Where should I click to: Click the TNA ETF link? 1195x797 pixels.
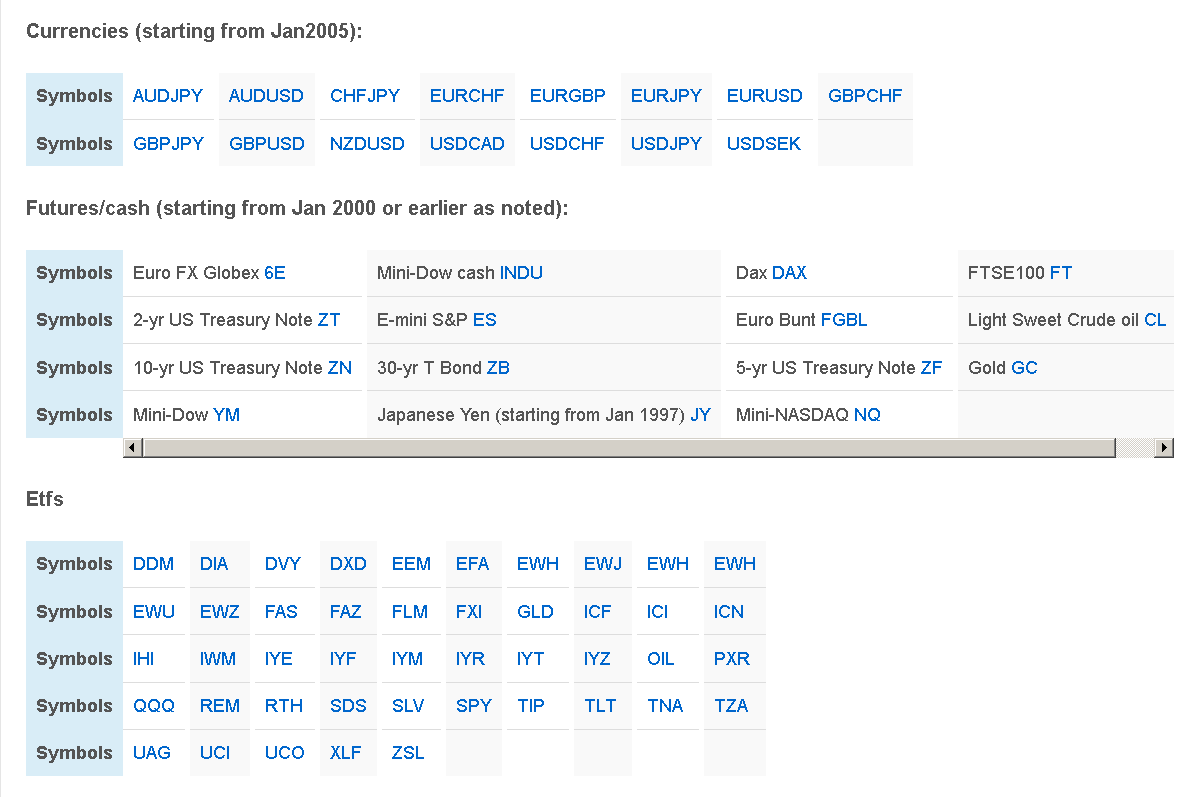click(x=665, y=706)
